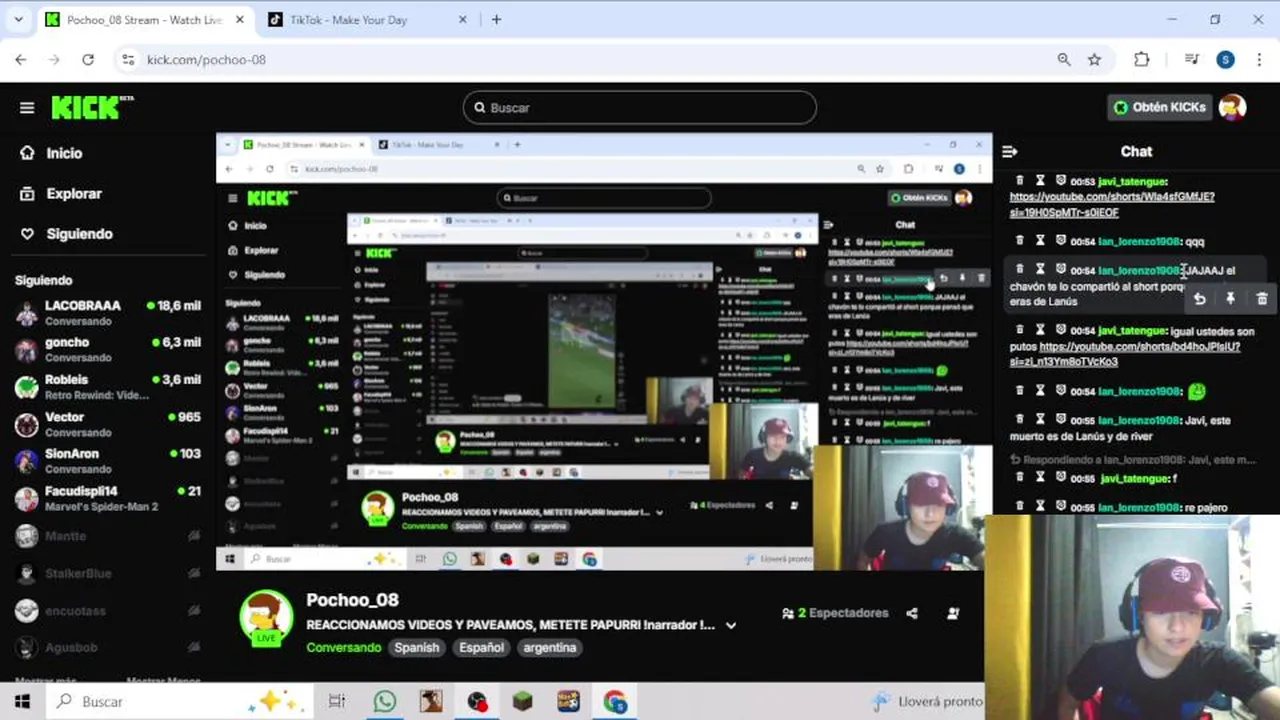Image resolution: width=1280 pixels, height=720 pixels.
Task: Reload the page with the refresh icon
Action: coord(88,60)
